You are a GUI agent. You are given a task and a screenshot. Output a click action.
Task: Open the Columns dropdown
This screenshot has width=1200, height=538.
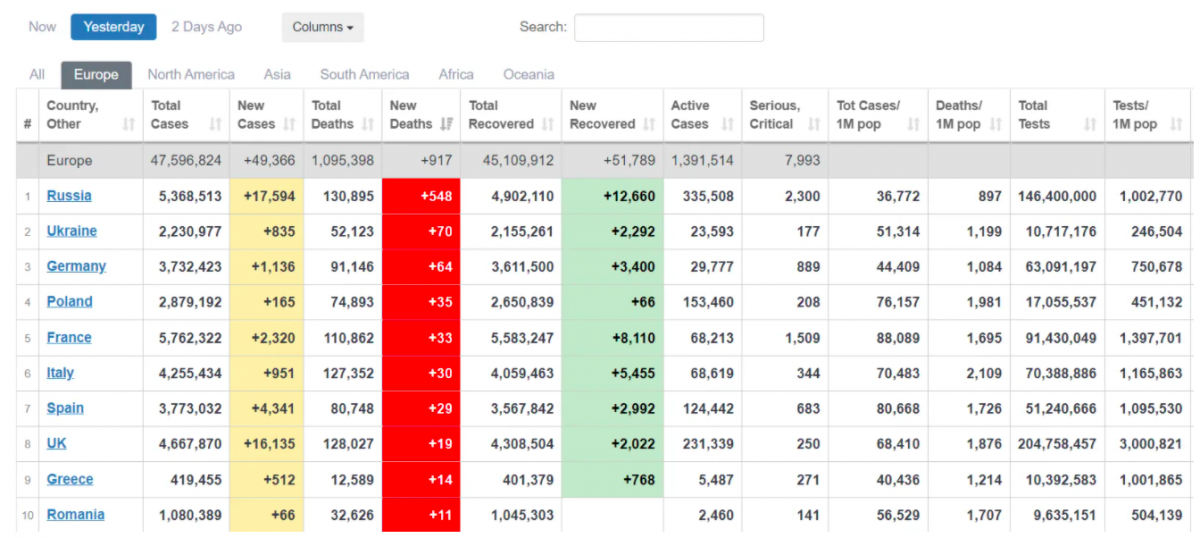point(322,27)
